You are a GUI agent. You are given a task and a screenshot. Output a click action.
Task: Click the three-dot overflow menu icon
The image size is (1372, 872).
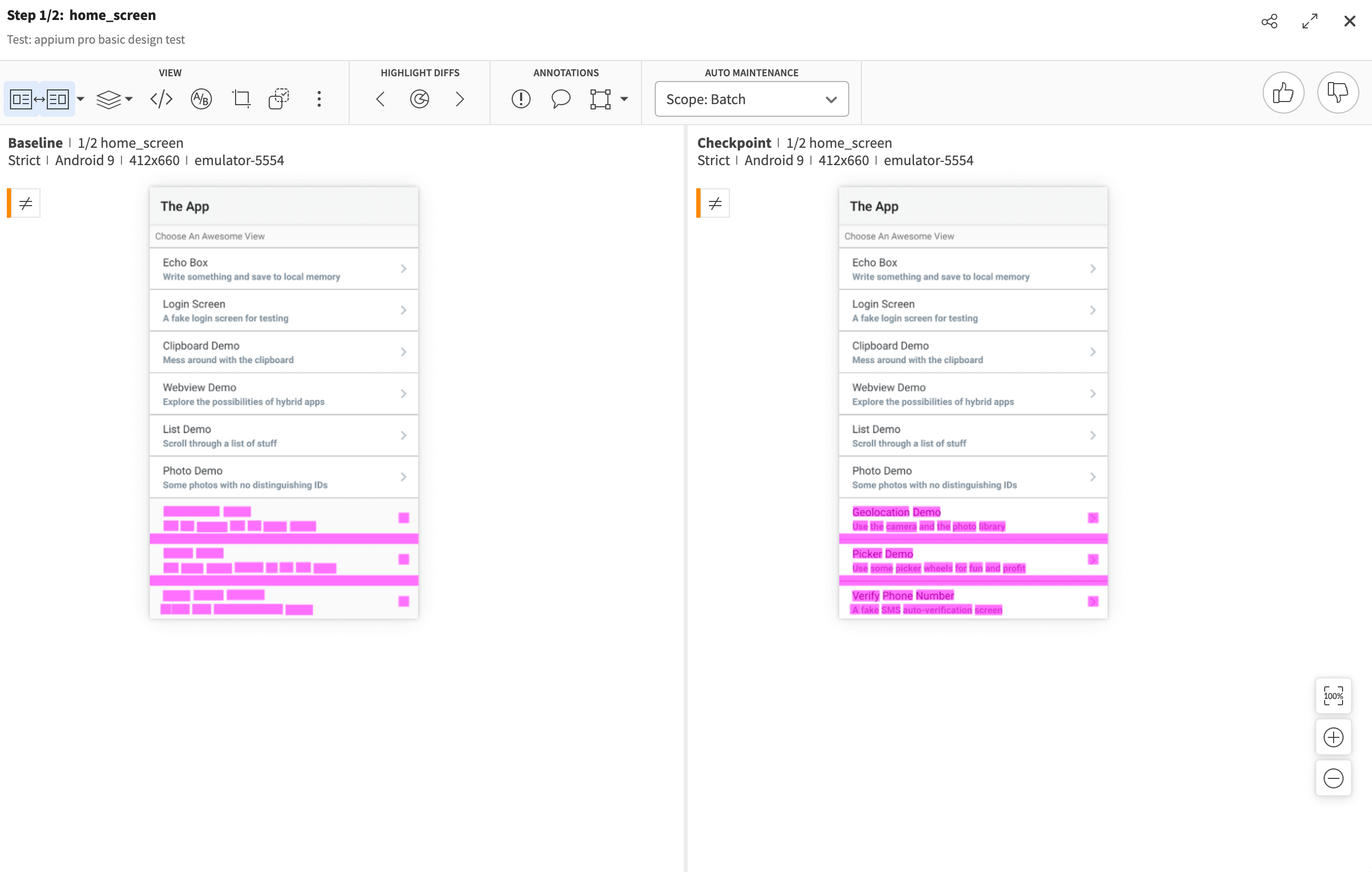pos(319,99)
